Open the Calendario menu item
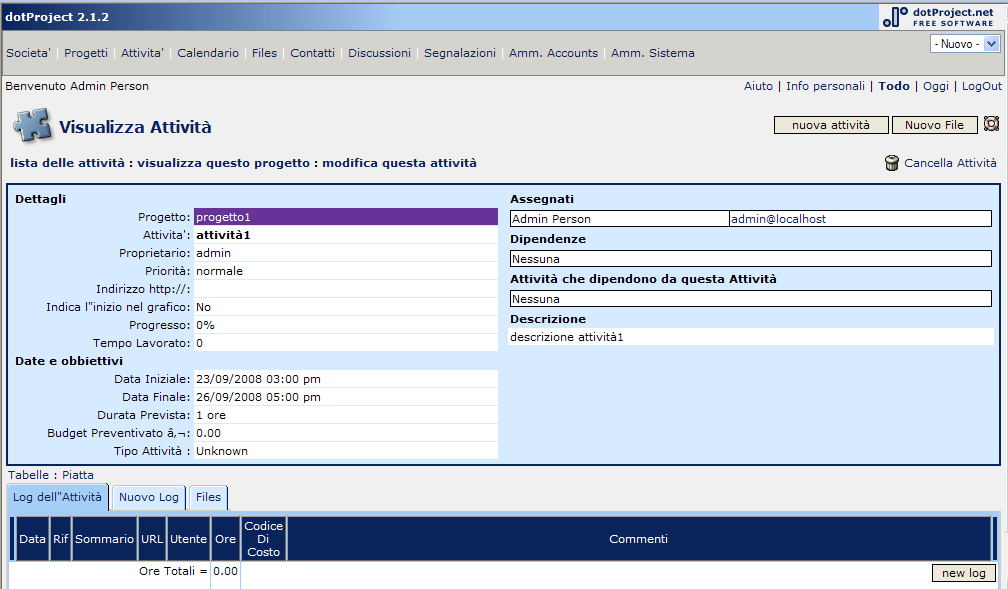Screen dimensions: 1008x589 (208, 53)
